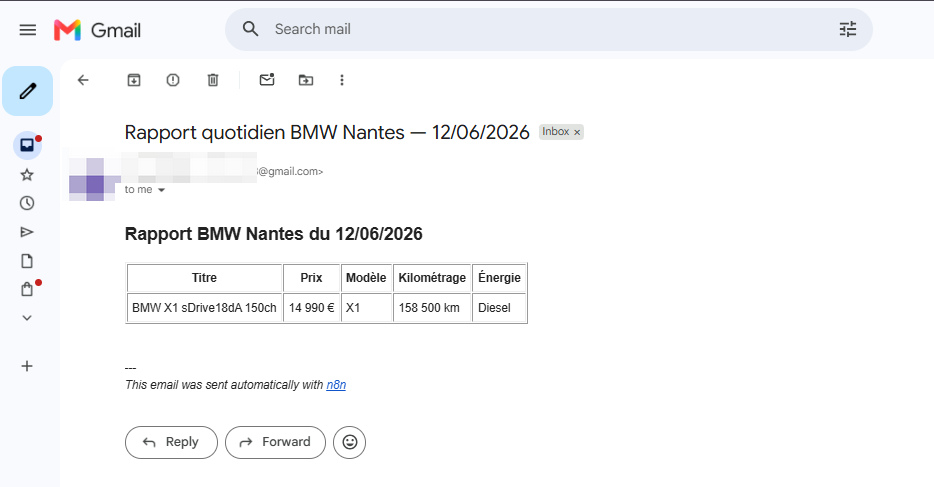
Task: Expand More labels chevron in sidebar
Action: [27, 318]
